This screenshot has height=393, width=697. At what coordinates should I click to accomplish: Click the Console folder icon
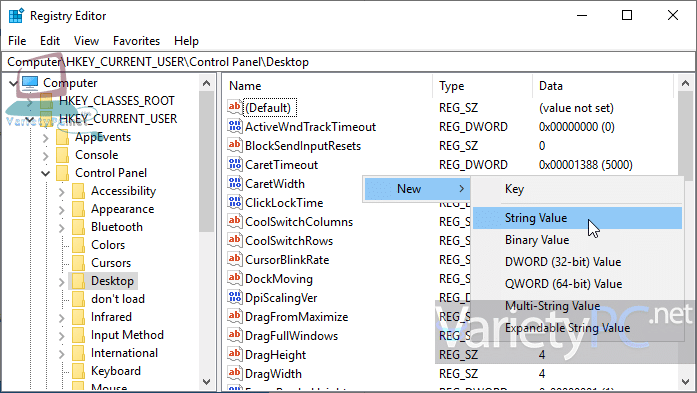[63, 155]
